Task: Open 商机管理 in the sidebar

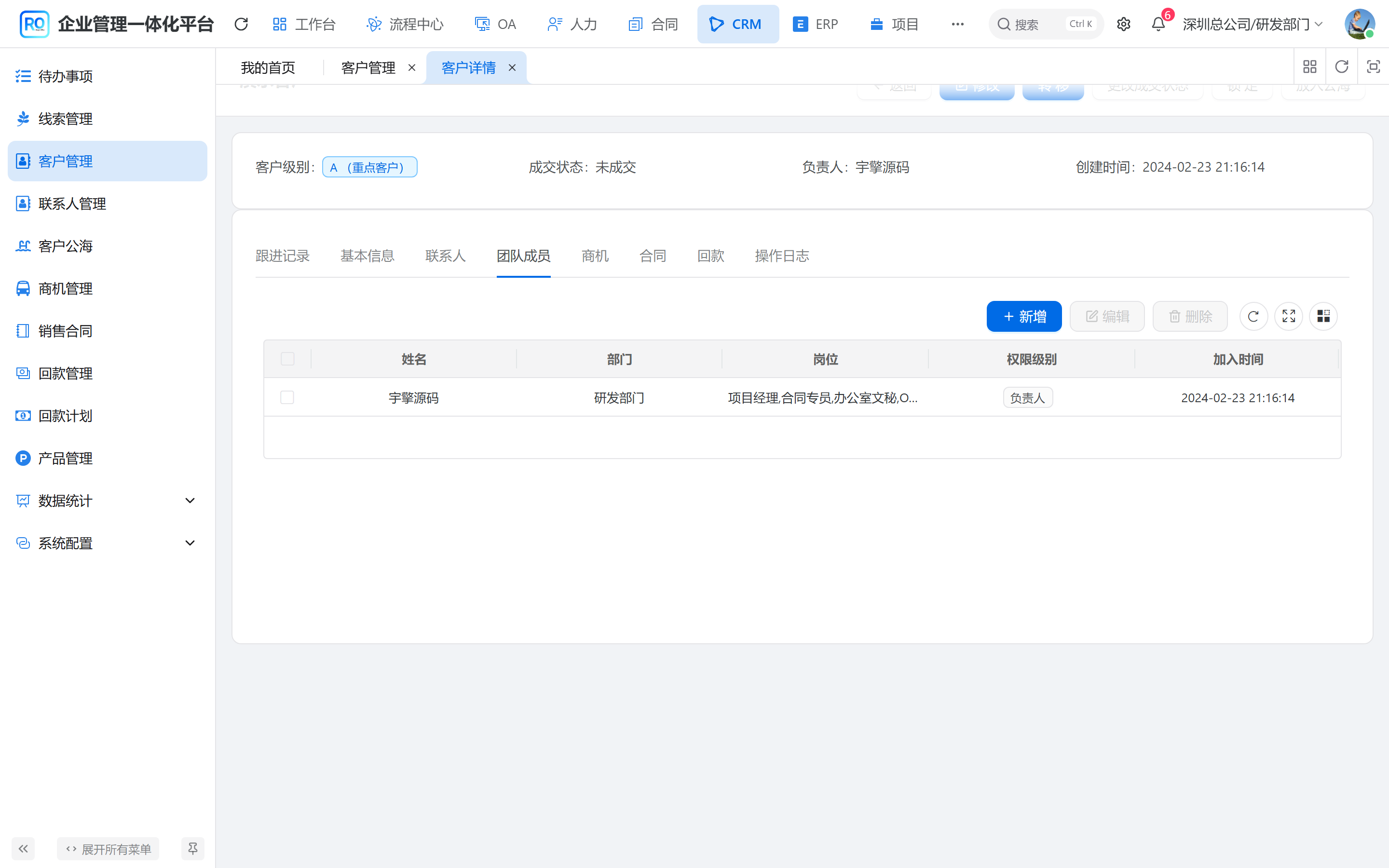Action: point(108,289)
